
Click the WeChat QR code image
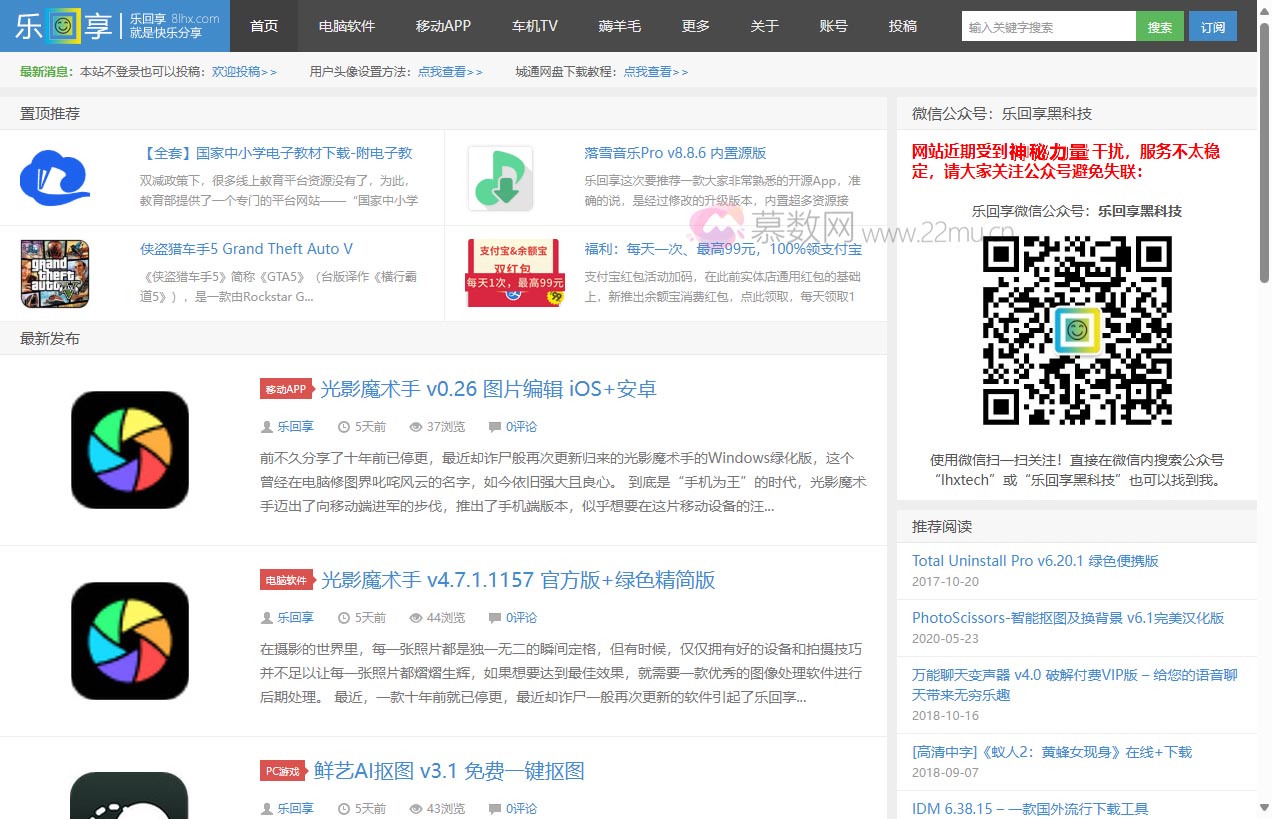click(1077, 330)
